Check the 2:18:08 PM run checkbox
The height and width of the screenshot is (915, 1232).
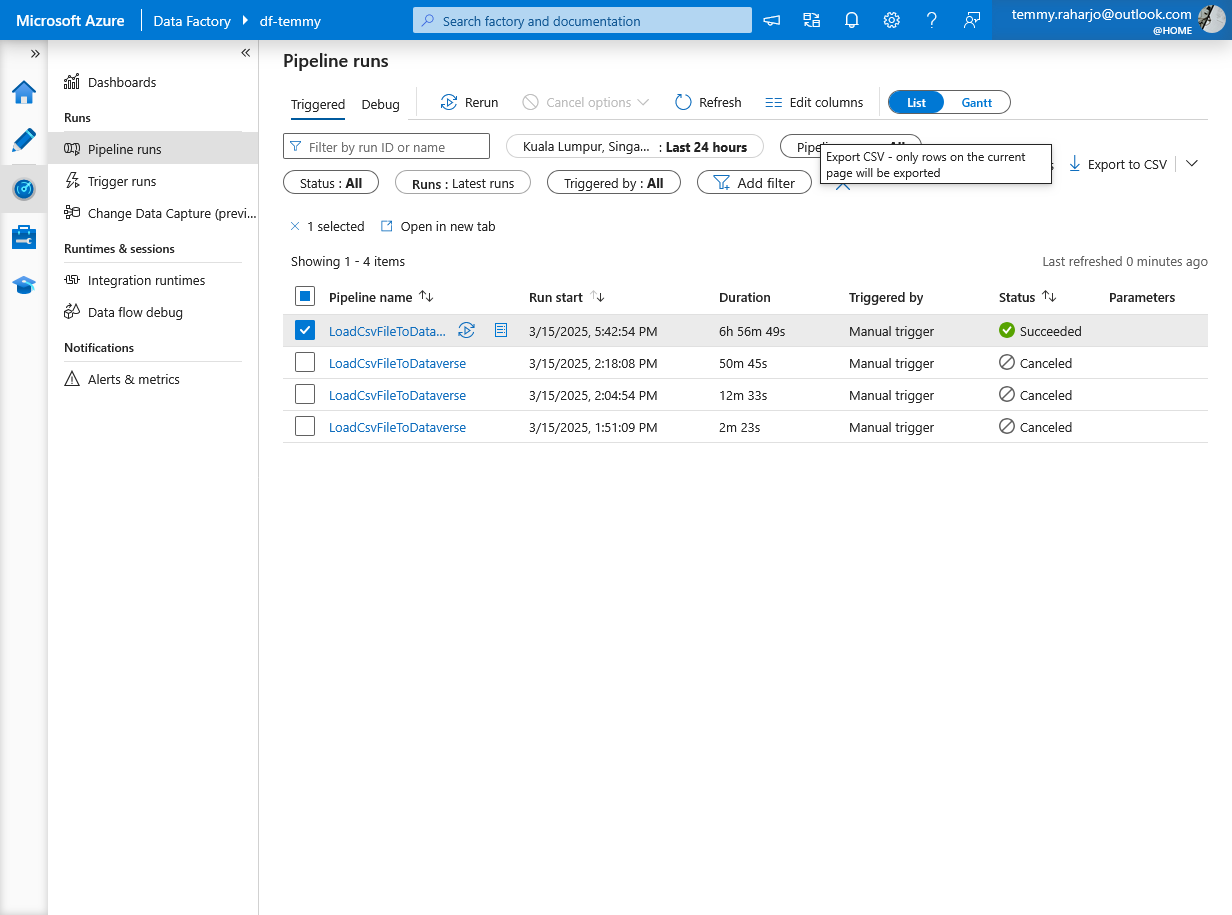coord(305,363)
